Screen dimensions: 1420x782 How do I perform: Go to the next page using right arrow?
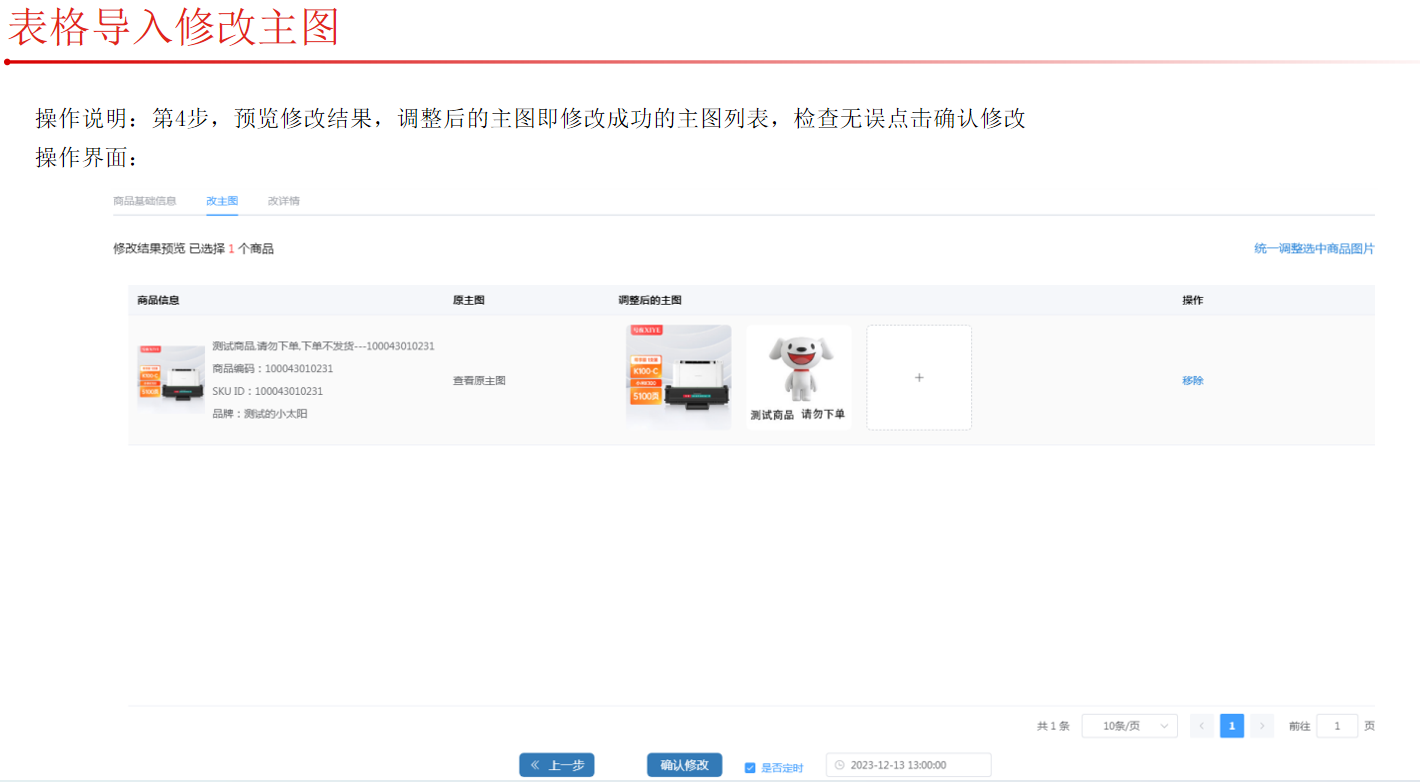pyautogui.click(x=1262, y=726)
